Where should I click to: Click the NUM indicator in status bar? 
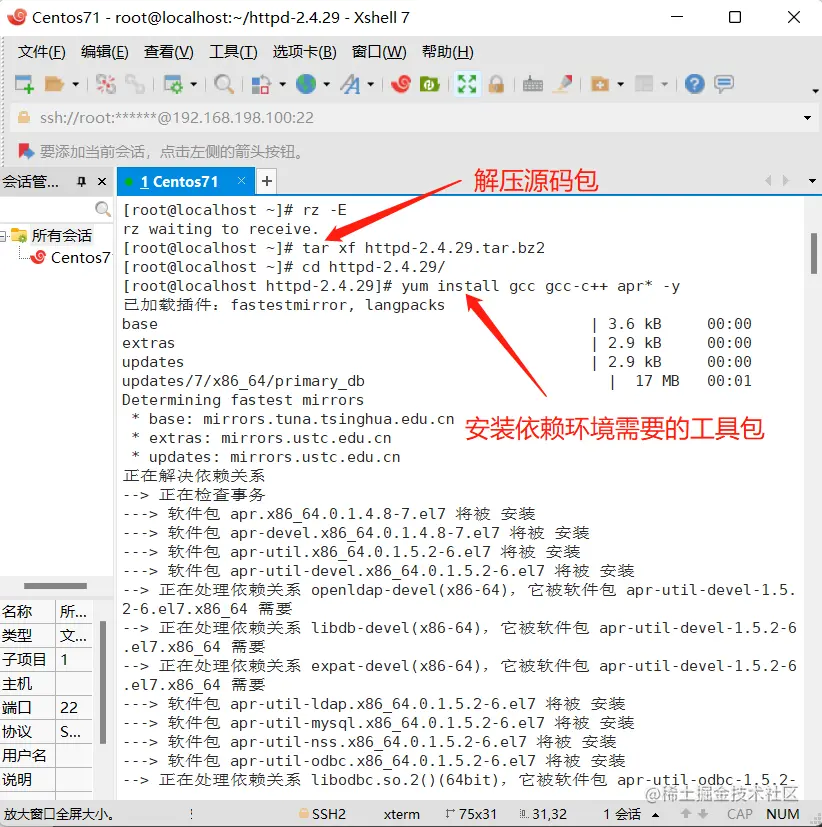coord(782,814)
